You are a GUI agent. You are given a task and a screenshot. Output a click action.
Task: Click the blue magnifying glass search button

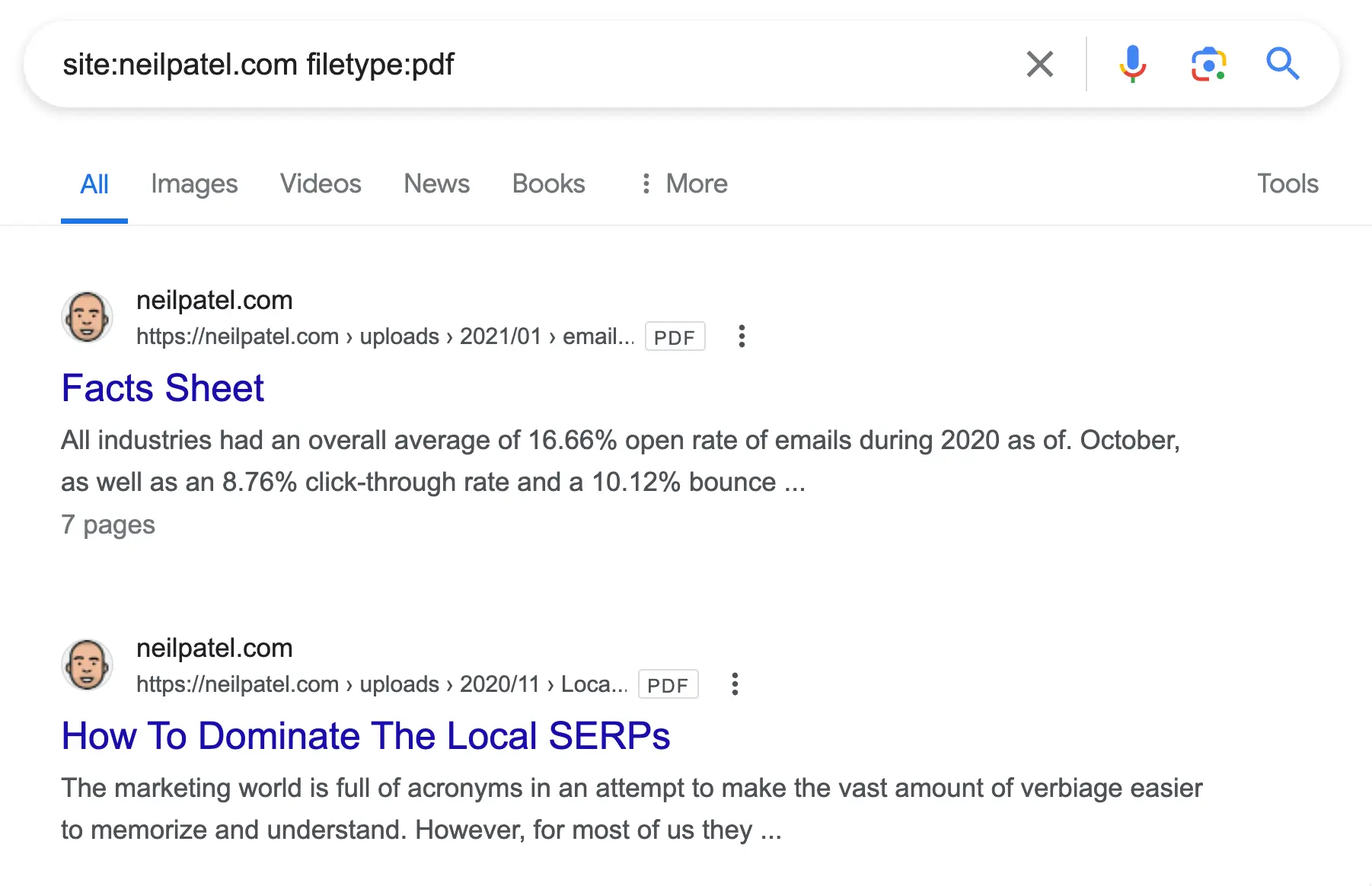click(1282, 64)
